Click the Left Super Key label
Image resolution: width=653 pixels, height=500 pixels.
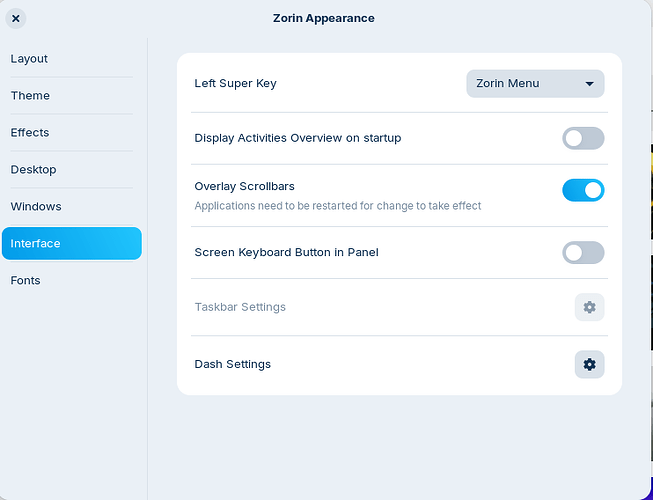pyautogui.click(x=235, y=83)
